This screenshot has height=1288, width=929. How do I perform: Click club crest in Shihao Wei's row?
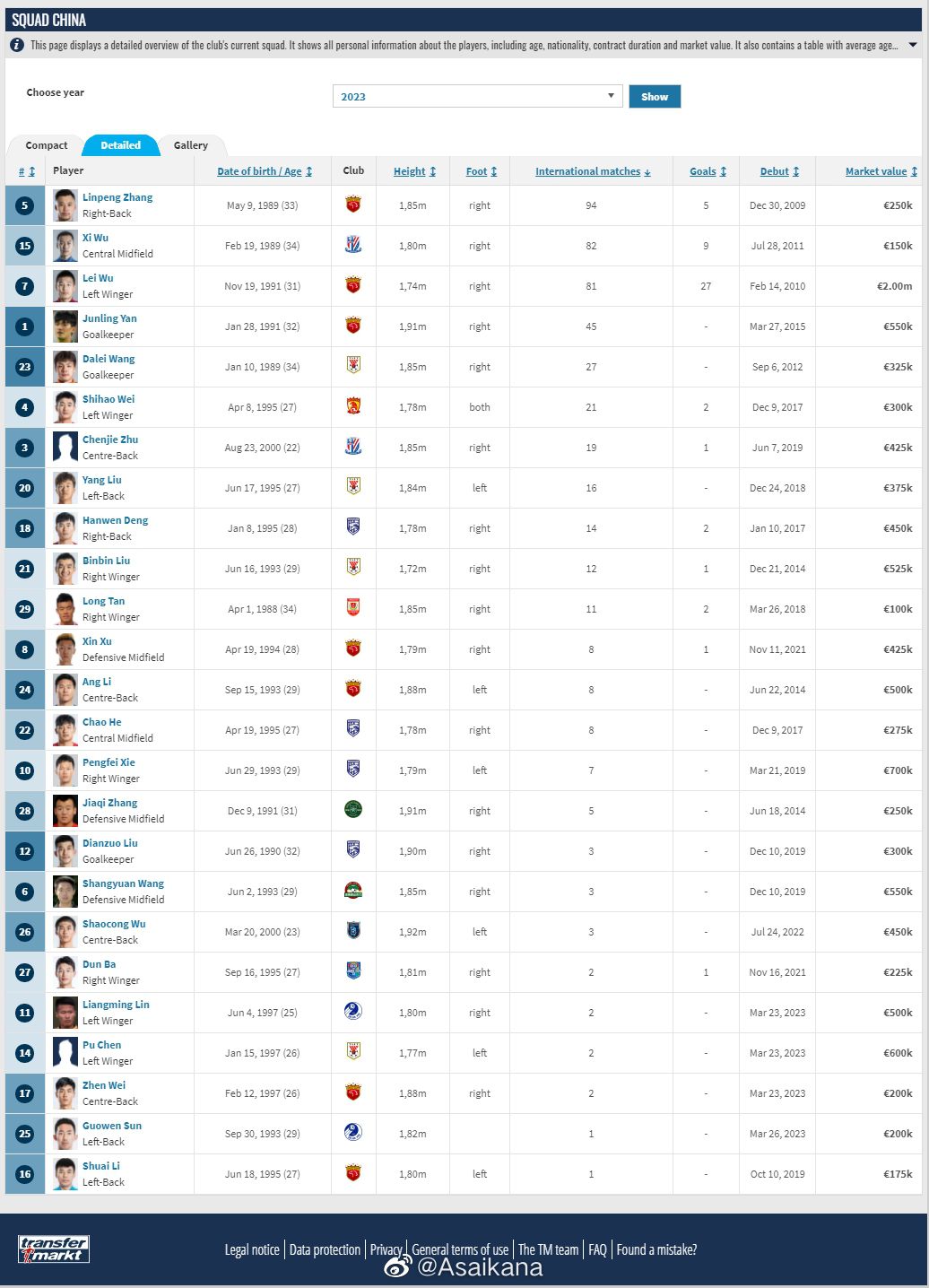point(353,406)
